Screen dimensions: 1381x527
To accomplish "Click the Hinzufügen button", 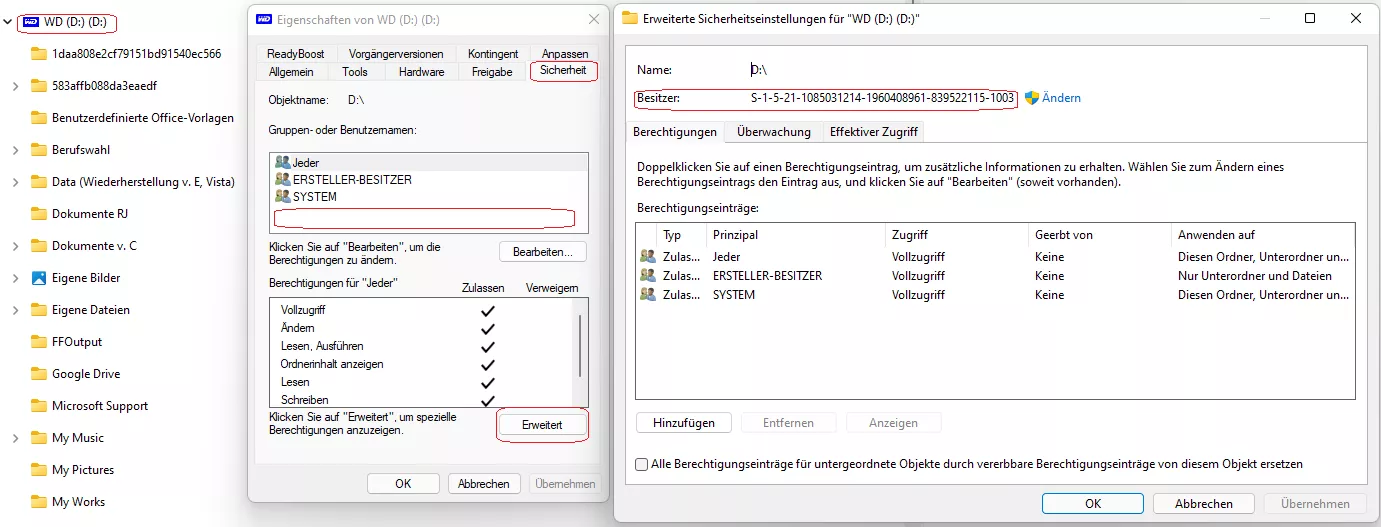I will [x=684, y=423].
